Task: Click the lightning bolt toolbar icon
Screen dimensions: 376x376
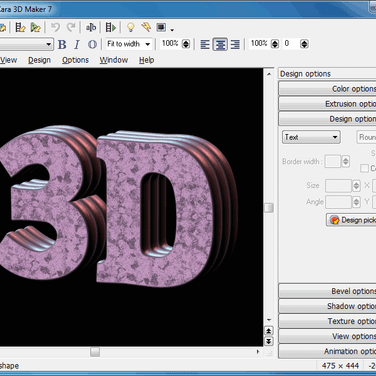Action: tap(146, 27)
